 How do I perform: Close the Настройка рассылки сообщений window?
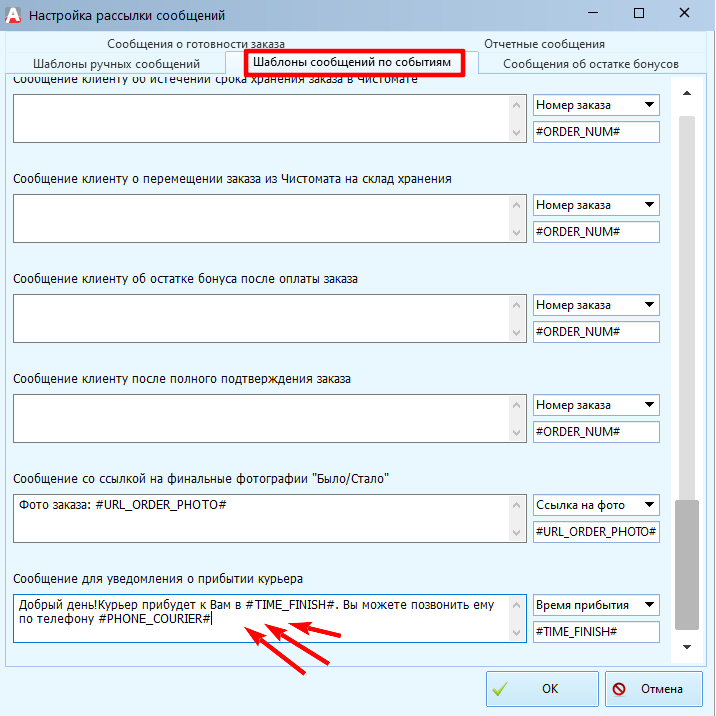(684, 13)
